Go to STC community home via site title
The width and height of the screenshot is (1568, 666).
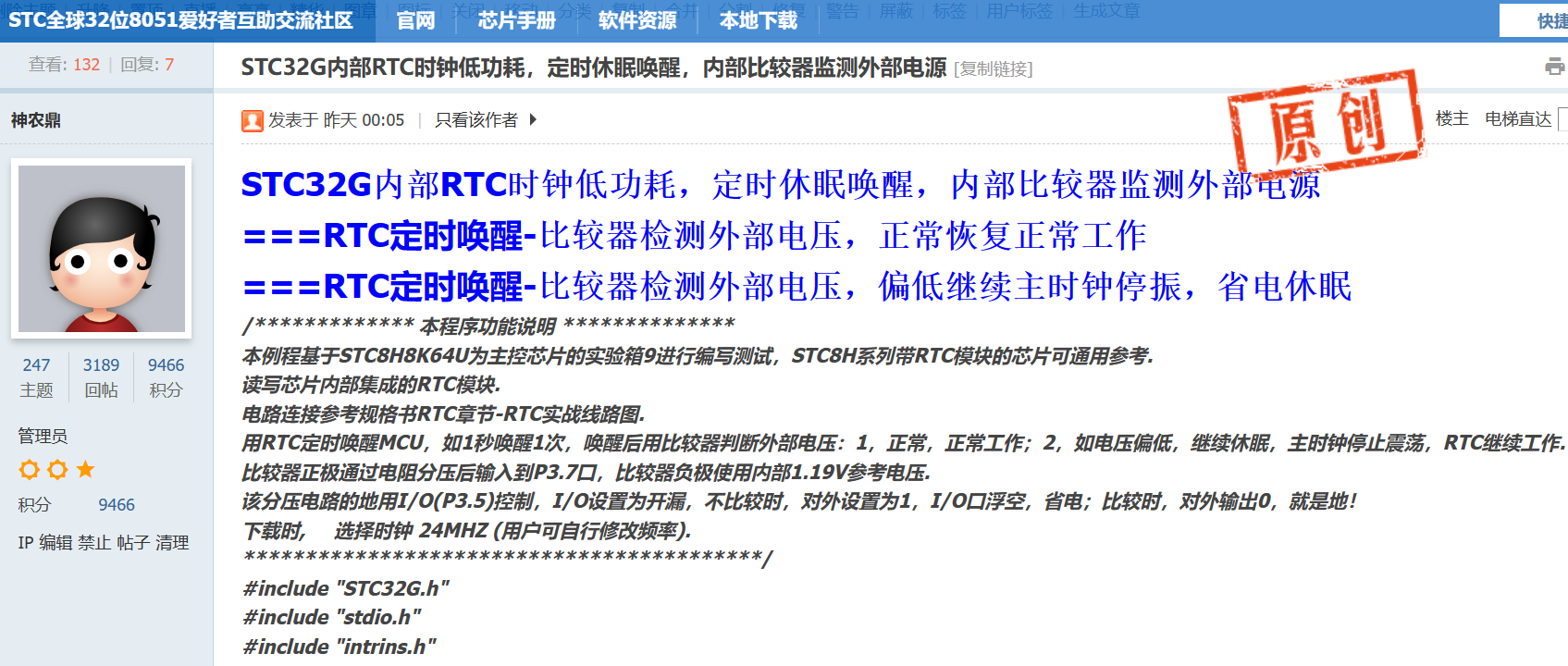click(180, 20)
